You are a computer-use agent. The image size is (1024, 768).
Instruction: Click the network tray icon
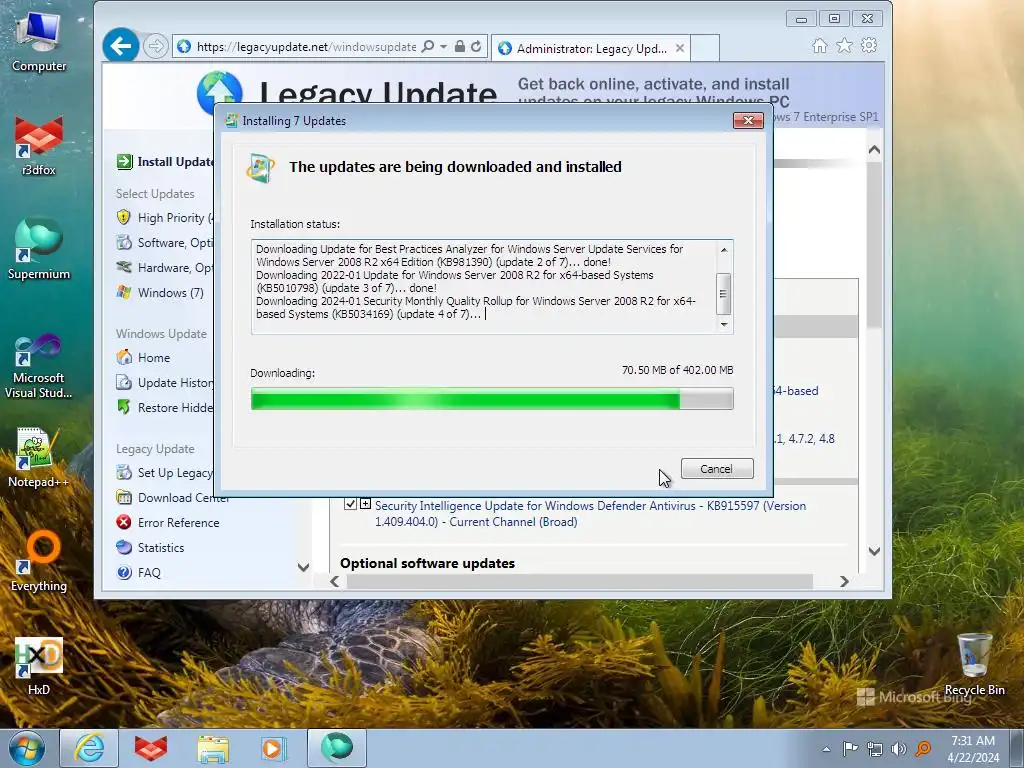pos(874,749)
